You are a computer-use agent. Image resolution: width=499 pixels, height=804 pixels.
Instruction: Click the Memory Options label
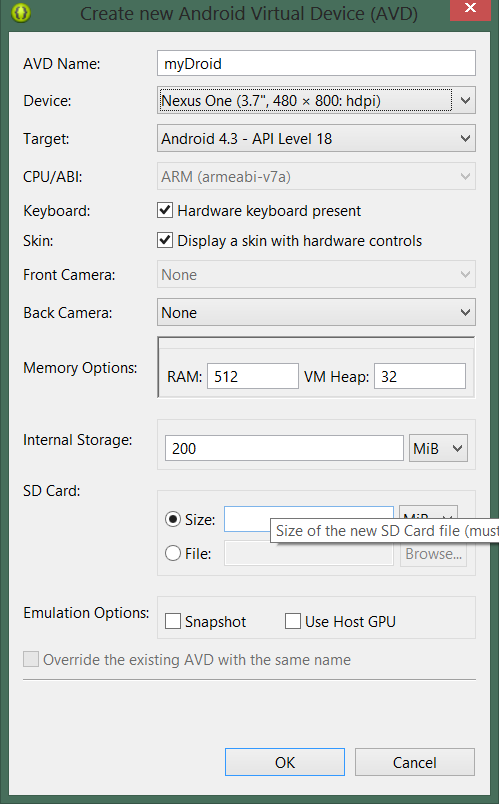pyautogui.click(x=80, y=368)
